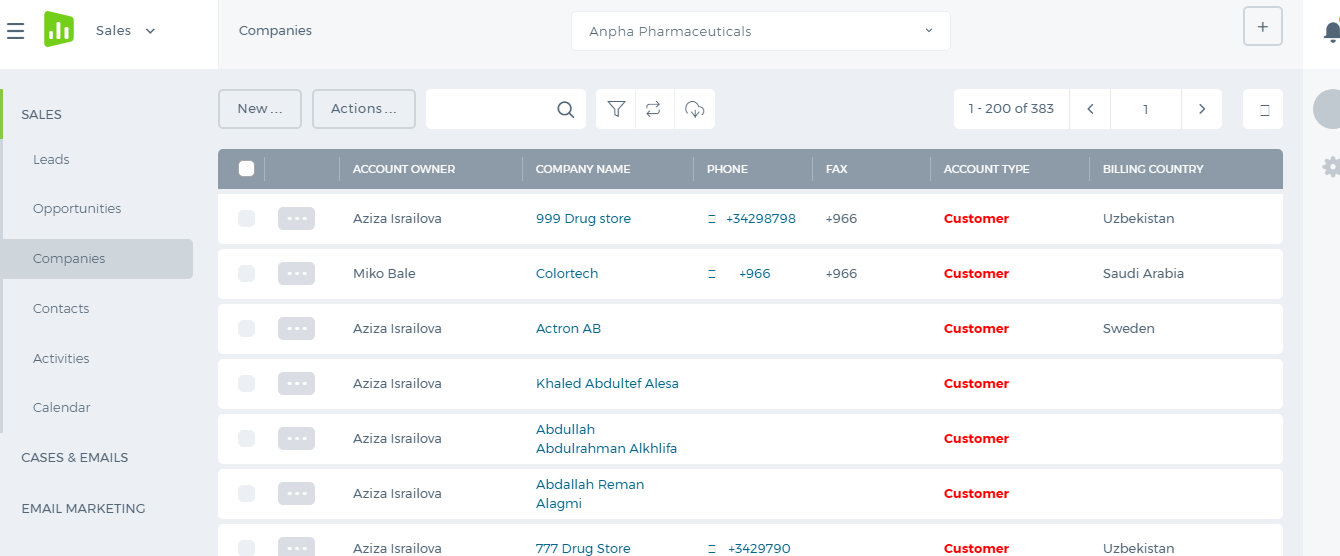The image size is (1340, 556).
Task: Go to Opportunities in sidebar
Action: coord(77,209)
